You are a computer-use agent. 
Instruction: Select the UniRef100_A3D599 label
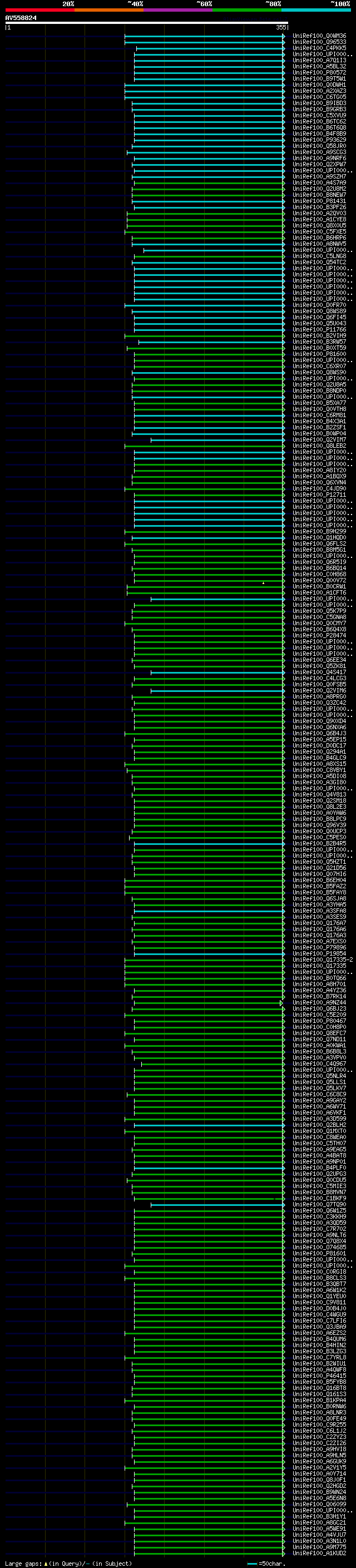click(x=319, y=1119)
